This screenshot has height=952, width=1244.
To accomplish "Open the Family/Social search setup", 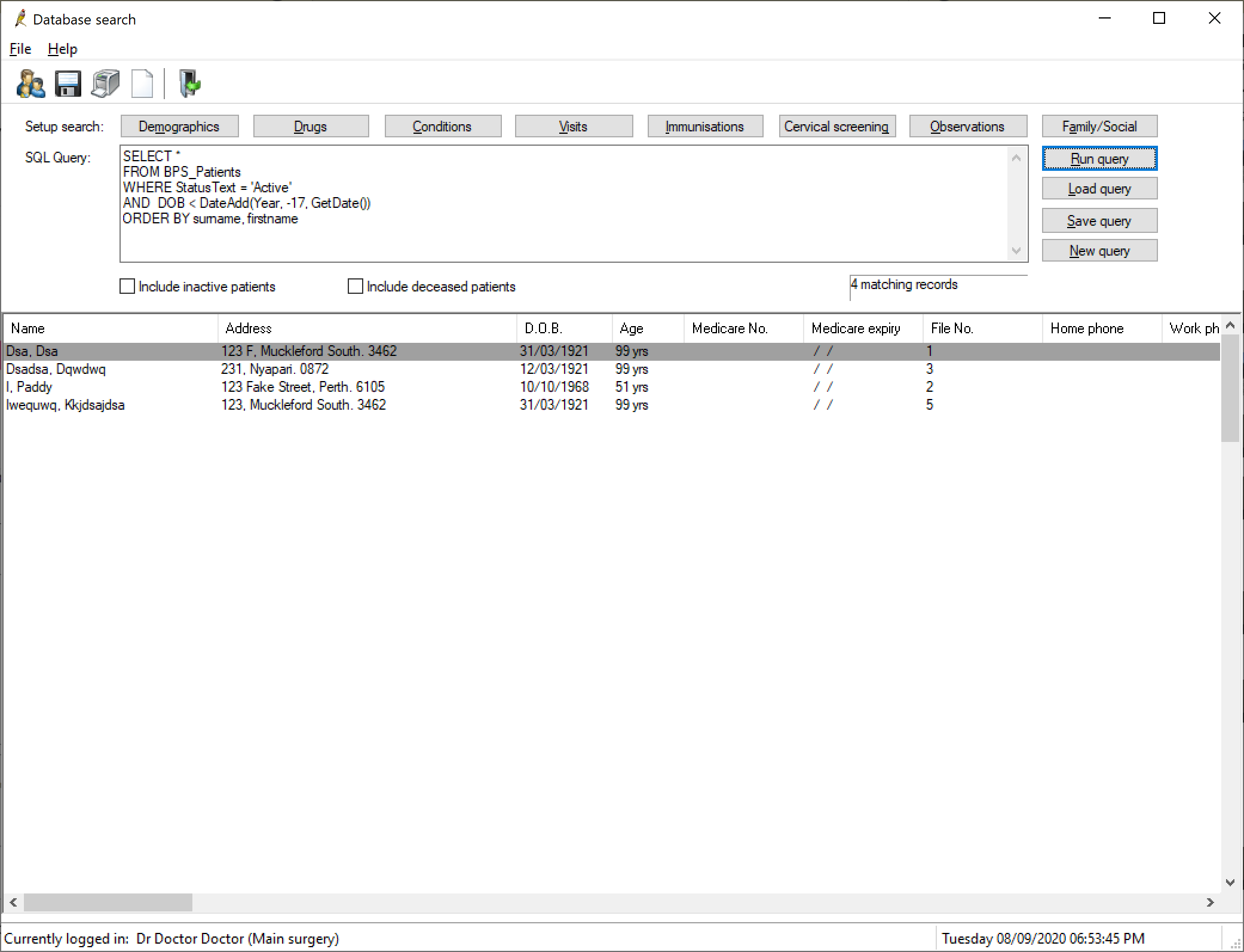I will click(1099, 126).
